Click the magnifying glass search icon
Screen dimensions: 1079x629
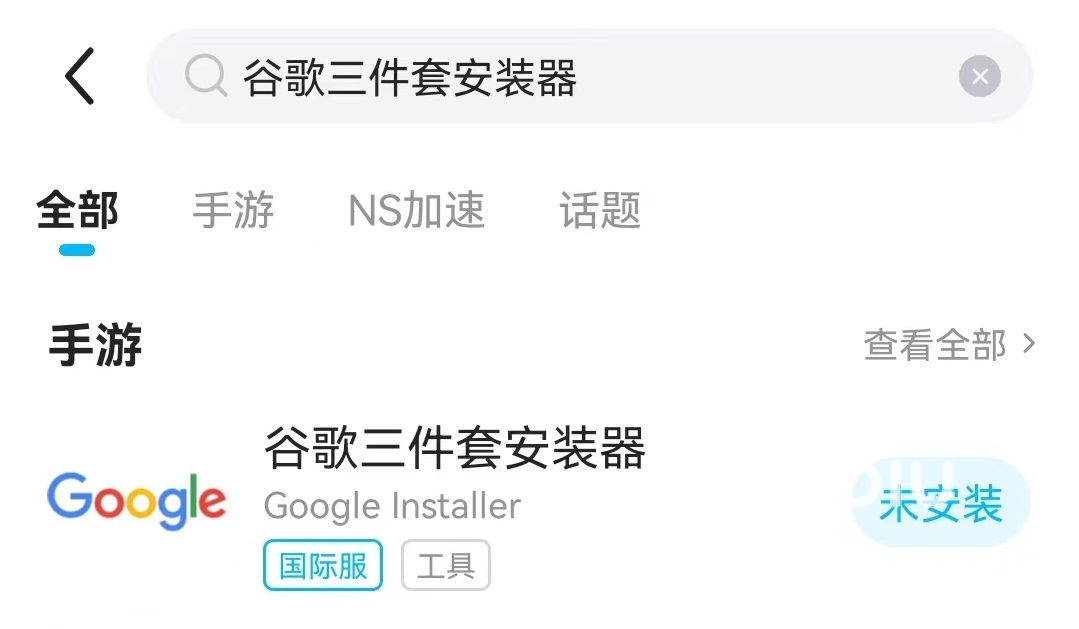pos(206,76)
